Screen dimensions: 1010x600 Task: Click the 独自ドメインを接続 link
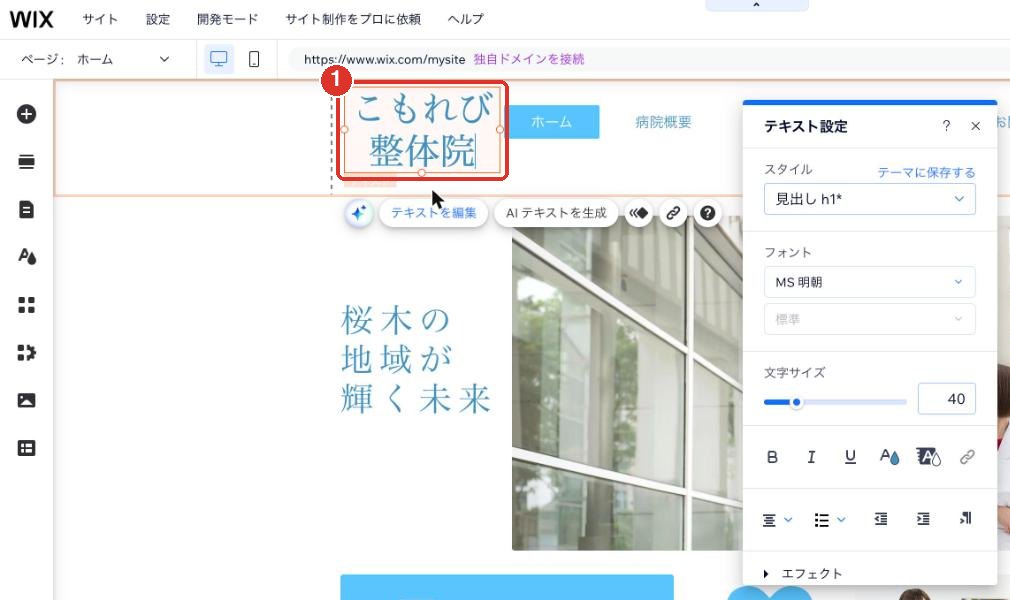pos(529,59)
